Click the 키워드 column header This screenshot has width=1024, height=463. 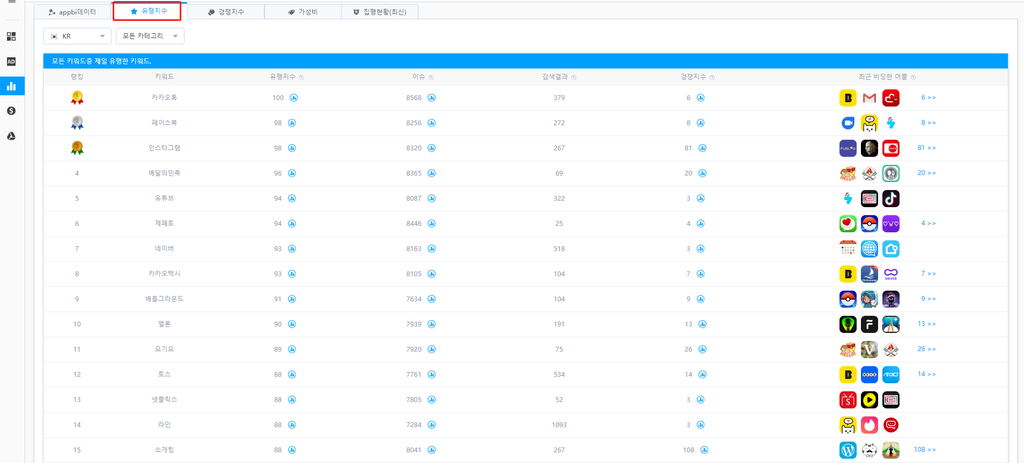coord(164,77)
